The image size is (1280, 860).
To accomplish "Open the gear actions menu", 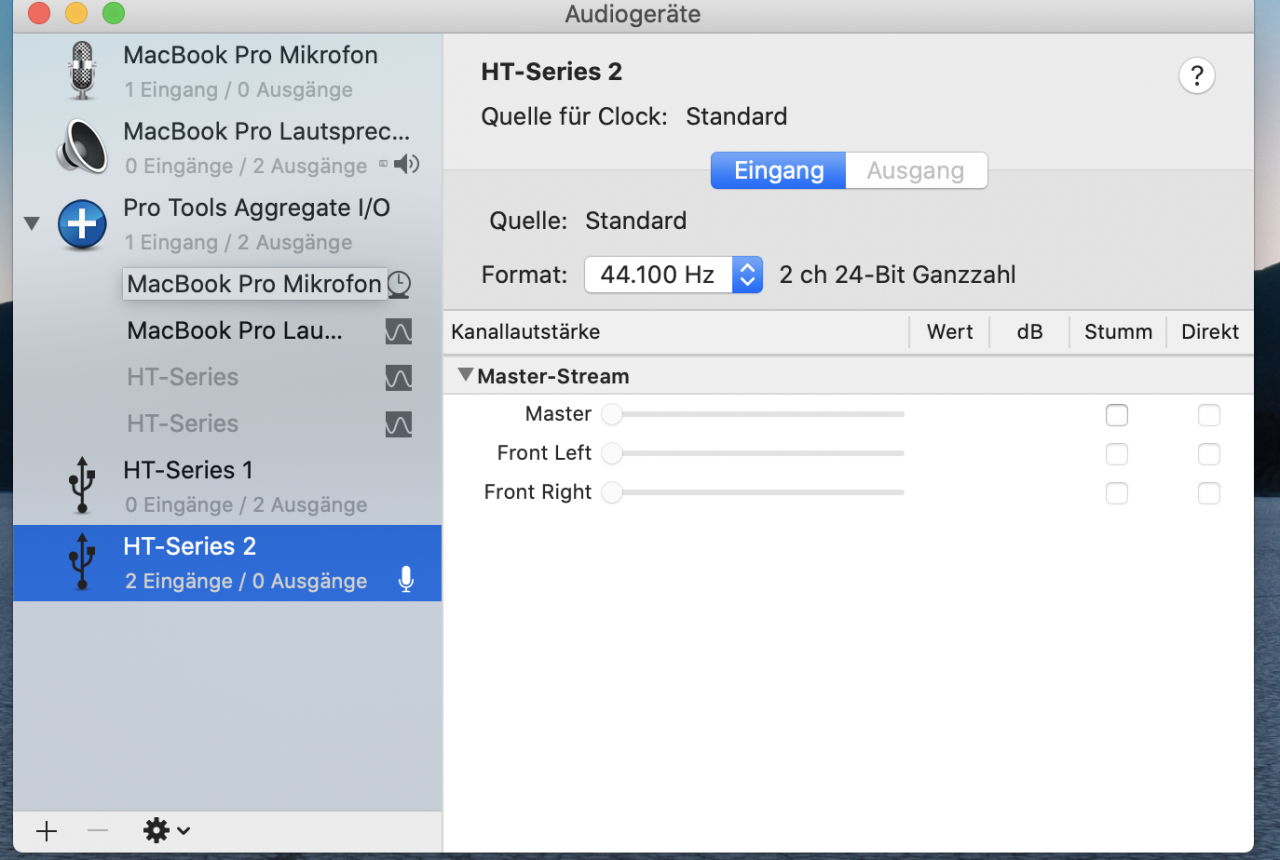I will (x=167, y=831).
